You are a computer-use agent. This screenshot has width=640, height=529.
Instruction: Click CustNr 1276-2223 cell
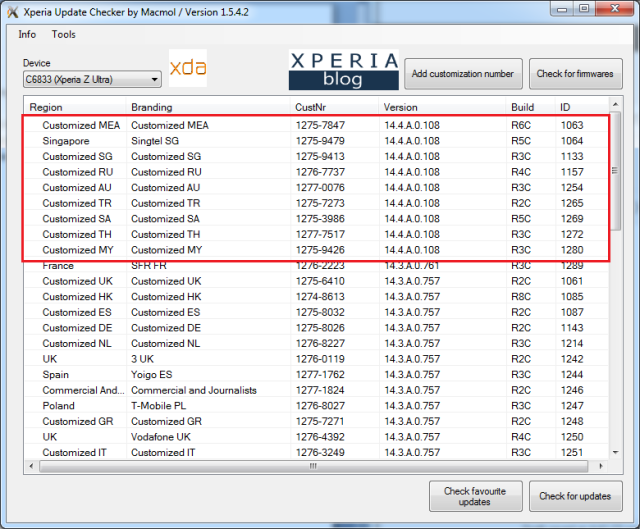coord(320,266)
